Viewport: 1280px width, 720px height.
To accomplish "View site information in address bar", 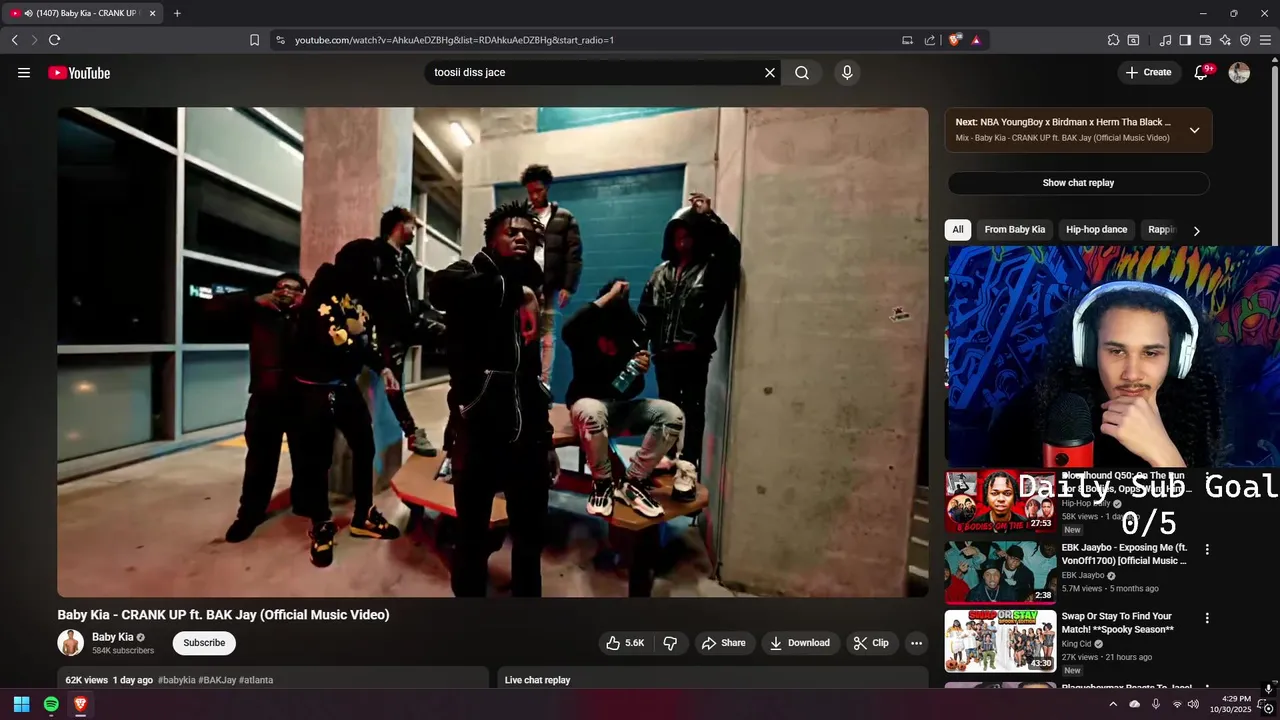I will click(280, 40).
